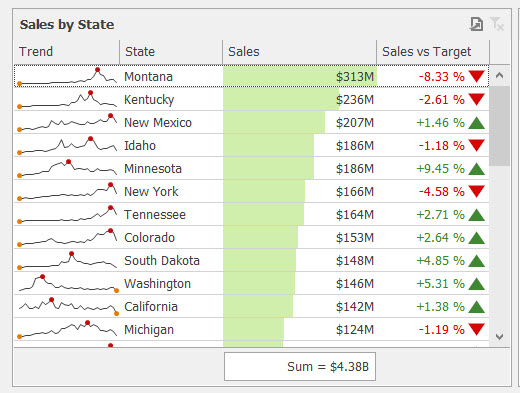The height and width of the screenshot is (393, 520).
Task: Click the Sum = $4.38B total box
Action: coord(300,367)
